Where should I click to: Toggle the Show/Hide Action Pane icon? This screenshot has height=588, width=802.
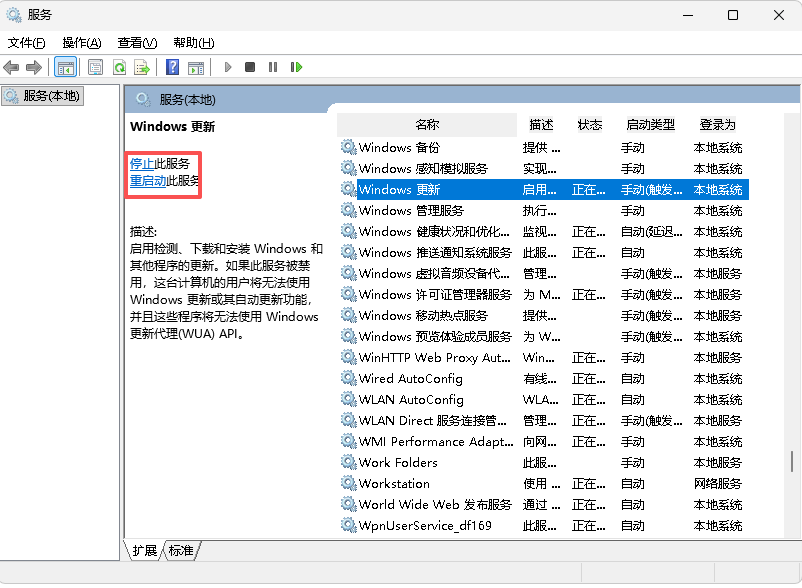point(195,66)
